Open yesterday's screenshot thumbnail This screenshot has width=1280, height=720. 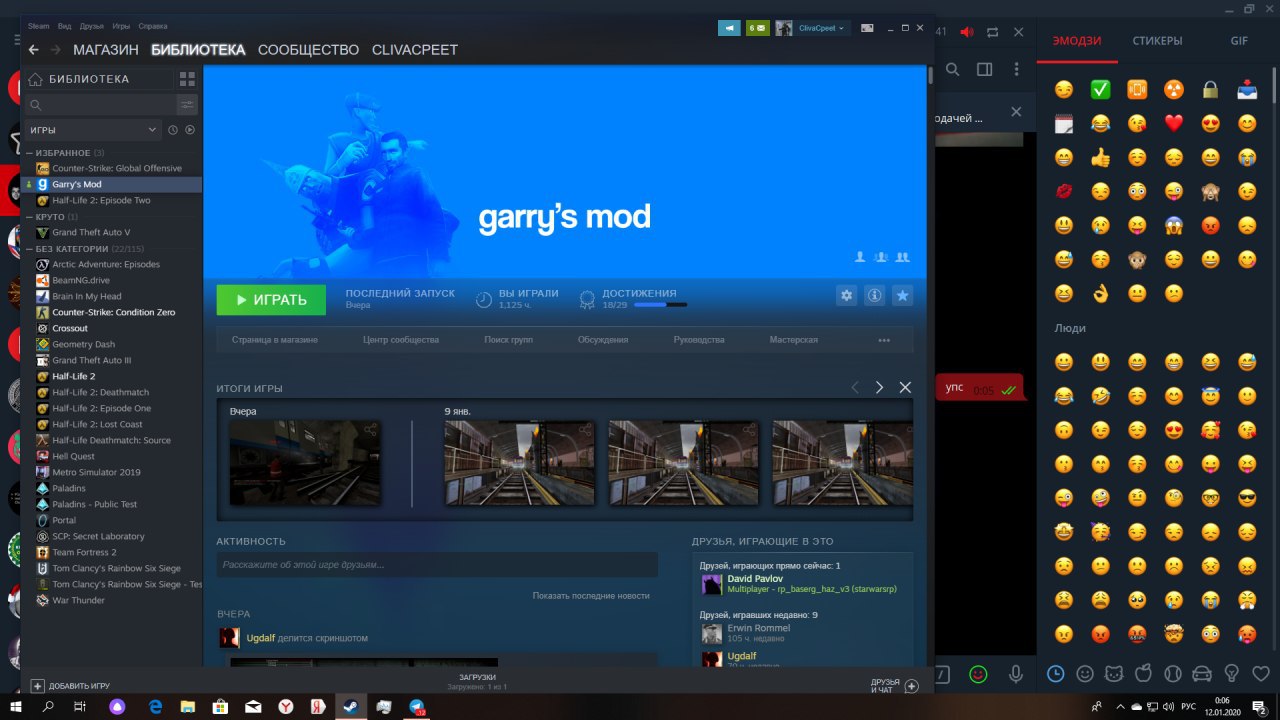point(305,462)
